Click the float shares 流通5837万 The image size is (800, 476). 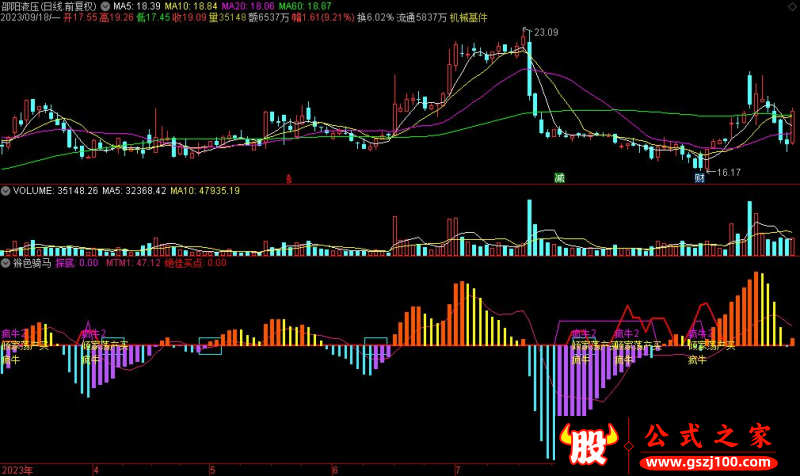[x=421, y=17]
